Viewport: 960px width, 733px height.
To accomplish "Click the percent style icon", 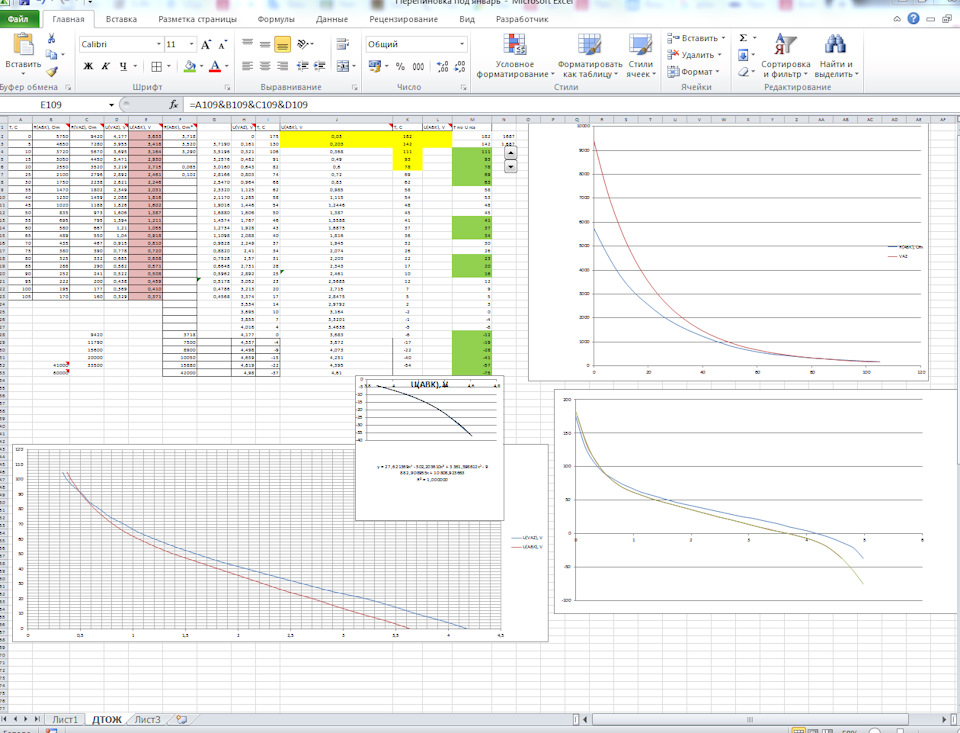I will pyautogui.click(x=400, y=66).
